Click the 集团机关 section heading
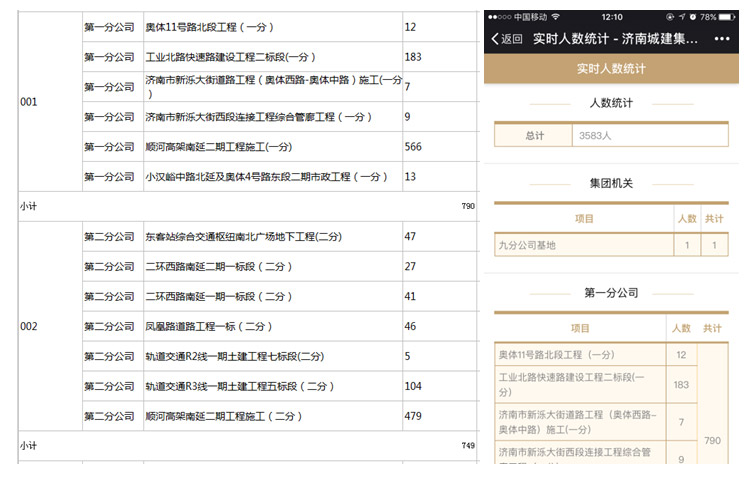Image resolution: width=747 pixels, height=482 pixels. pyautogui.click(x=611, y=183)
